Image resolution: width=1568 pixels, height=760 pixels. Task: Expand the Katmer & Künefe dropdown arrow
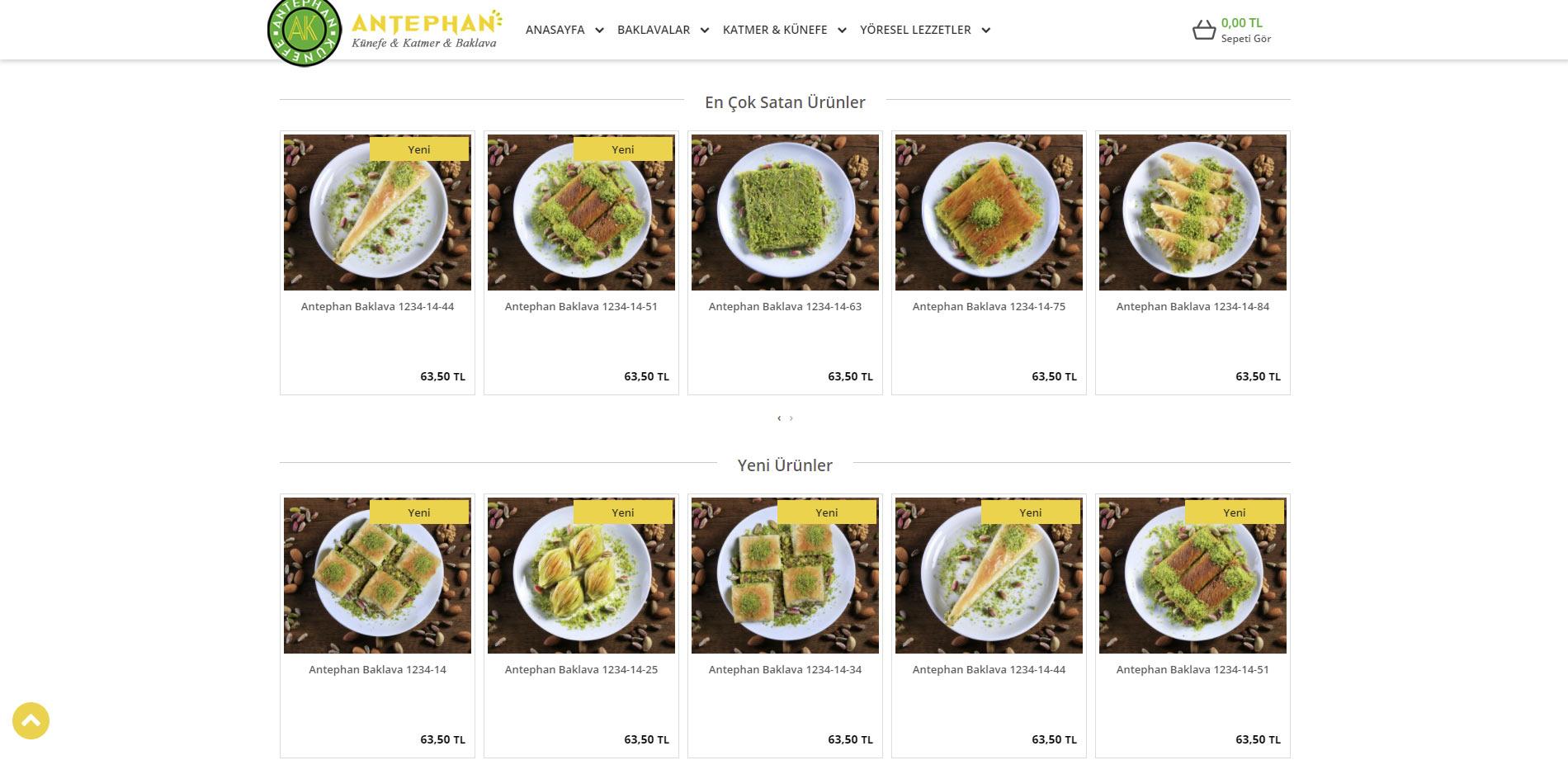(x=842, y=31)
